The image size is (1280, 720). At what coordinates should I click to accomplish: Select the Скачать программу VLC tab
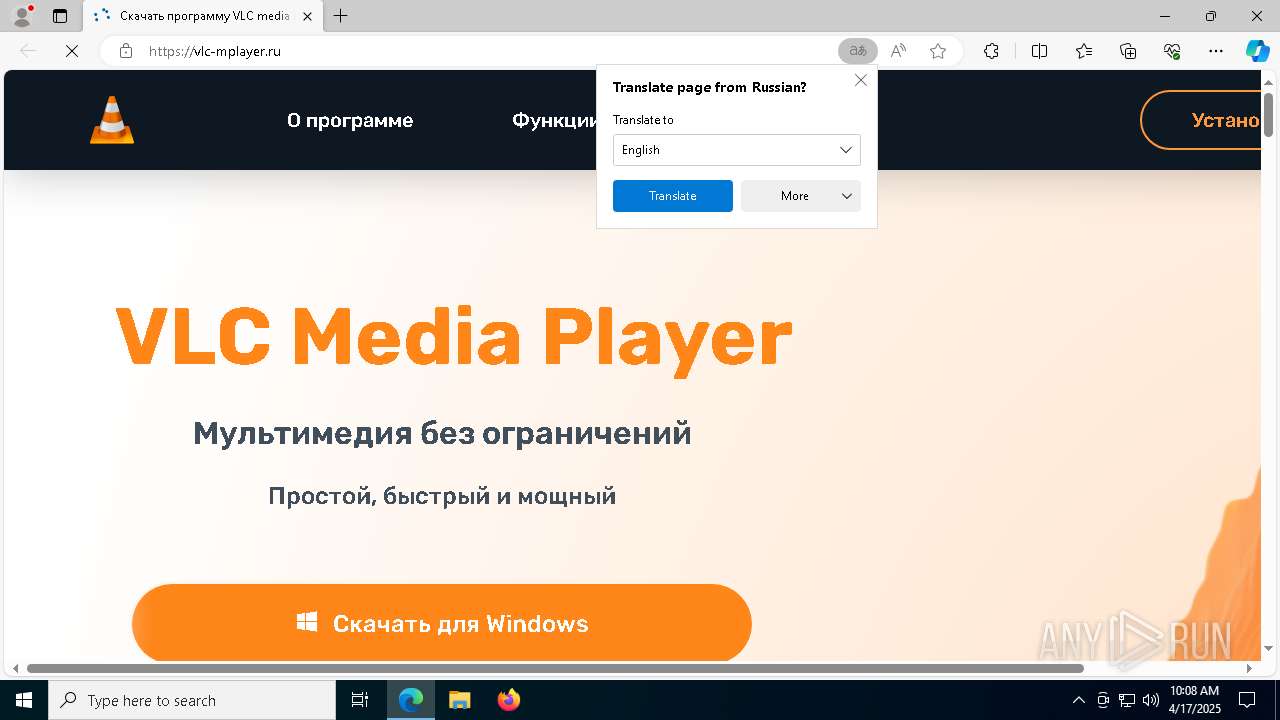point(204,16)
